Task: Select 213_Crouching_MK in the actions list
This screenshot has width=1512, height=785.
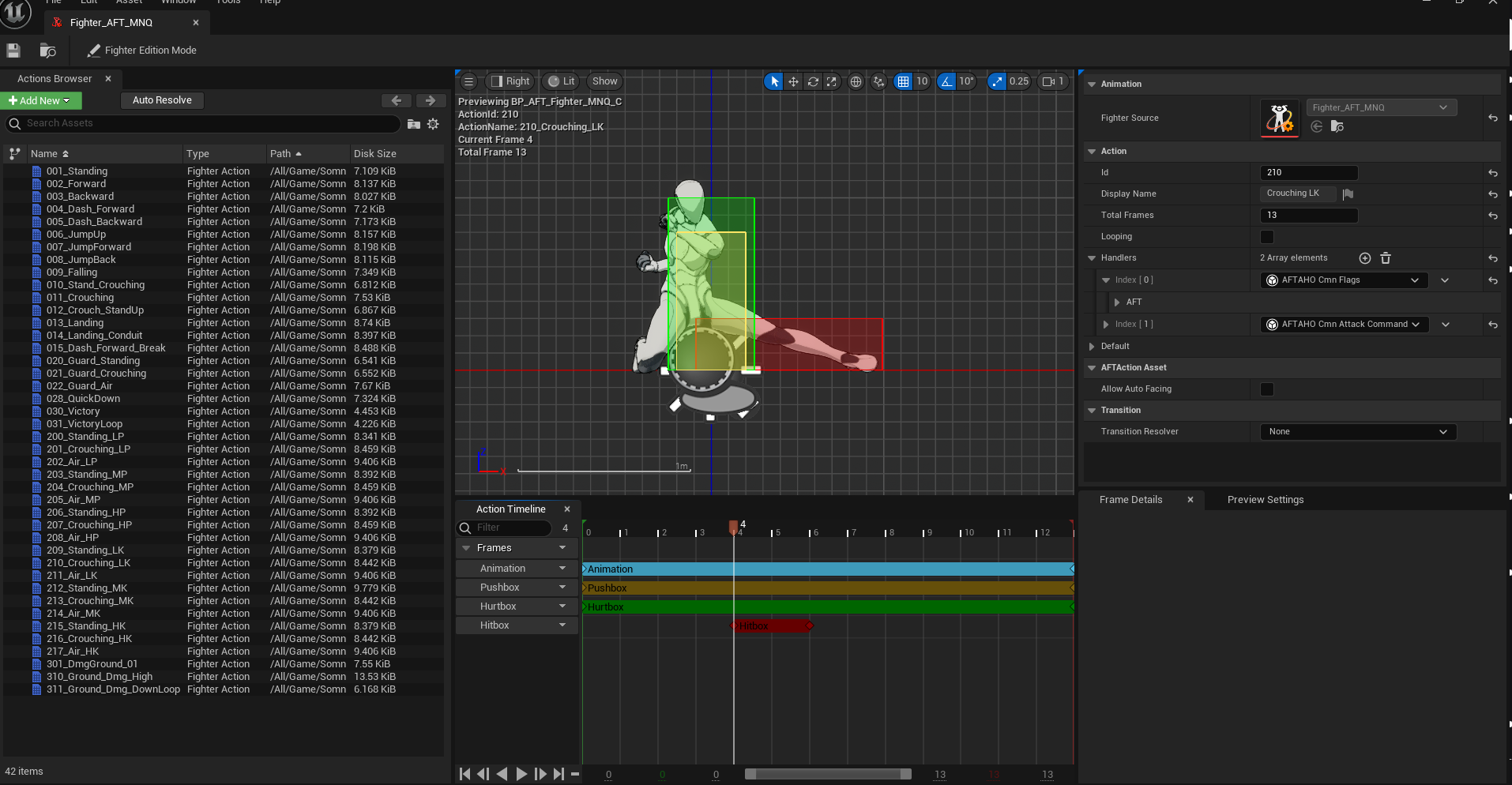Action: (89, 601)
